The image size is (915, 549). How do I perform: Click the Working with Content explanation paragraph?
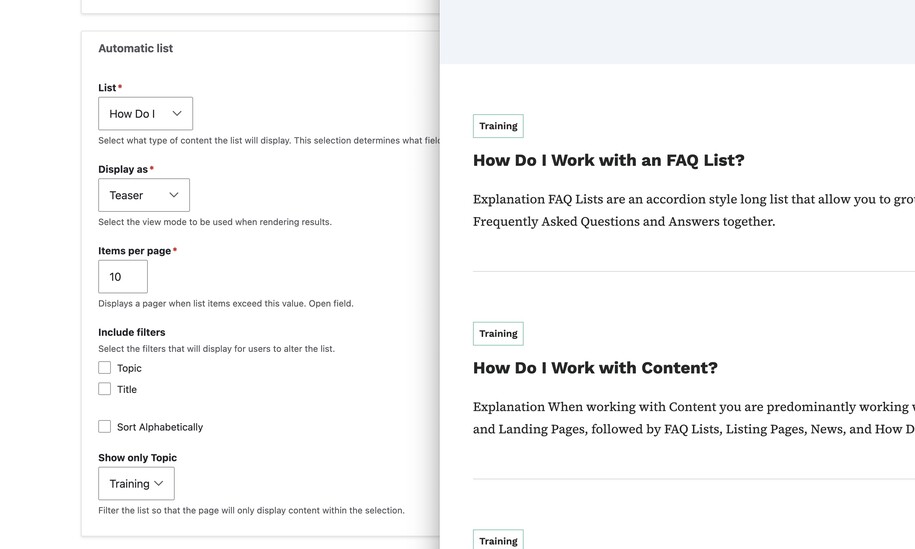pos(694,418)
